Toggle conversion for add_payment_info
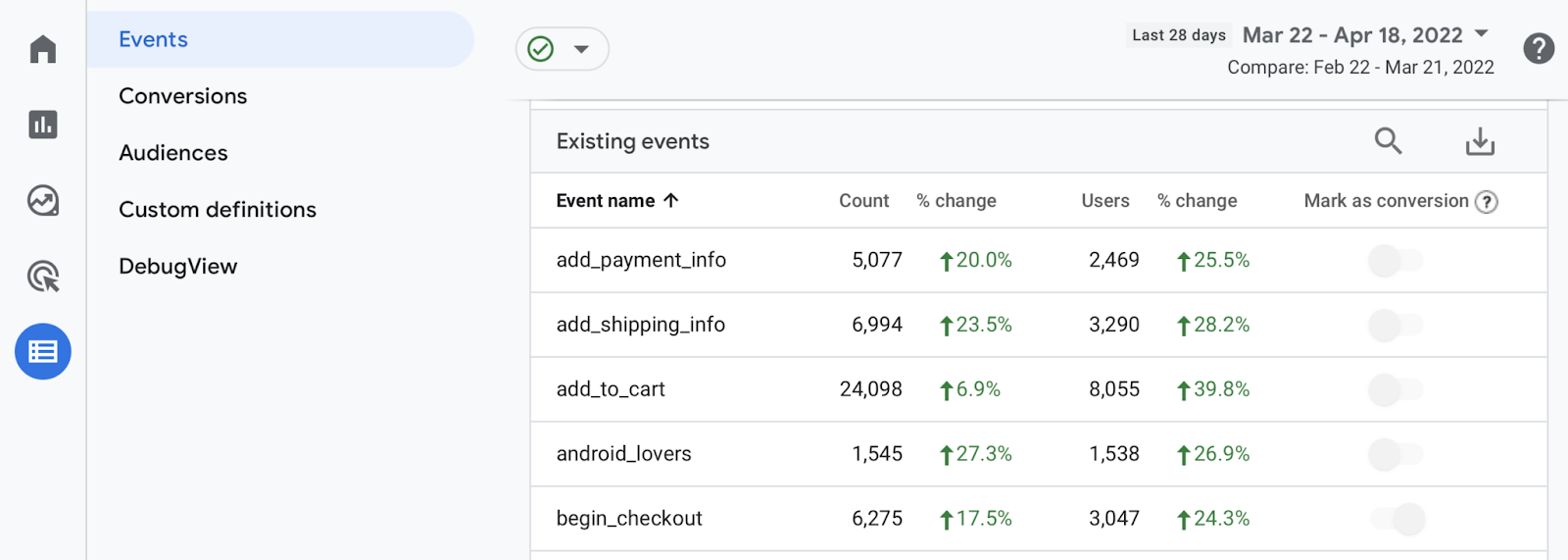The height and width of the screenshot is (560, 1568). tap(1396, 261)
